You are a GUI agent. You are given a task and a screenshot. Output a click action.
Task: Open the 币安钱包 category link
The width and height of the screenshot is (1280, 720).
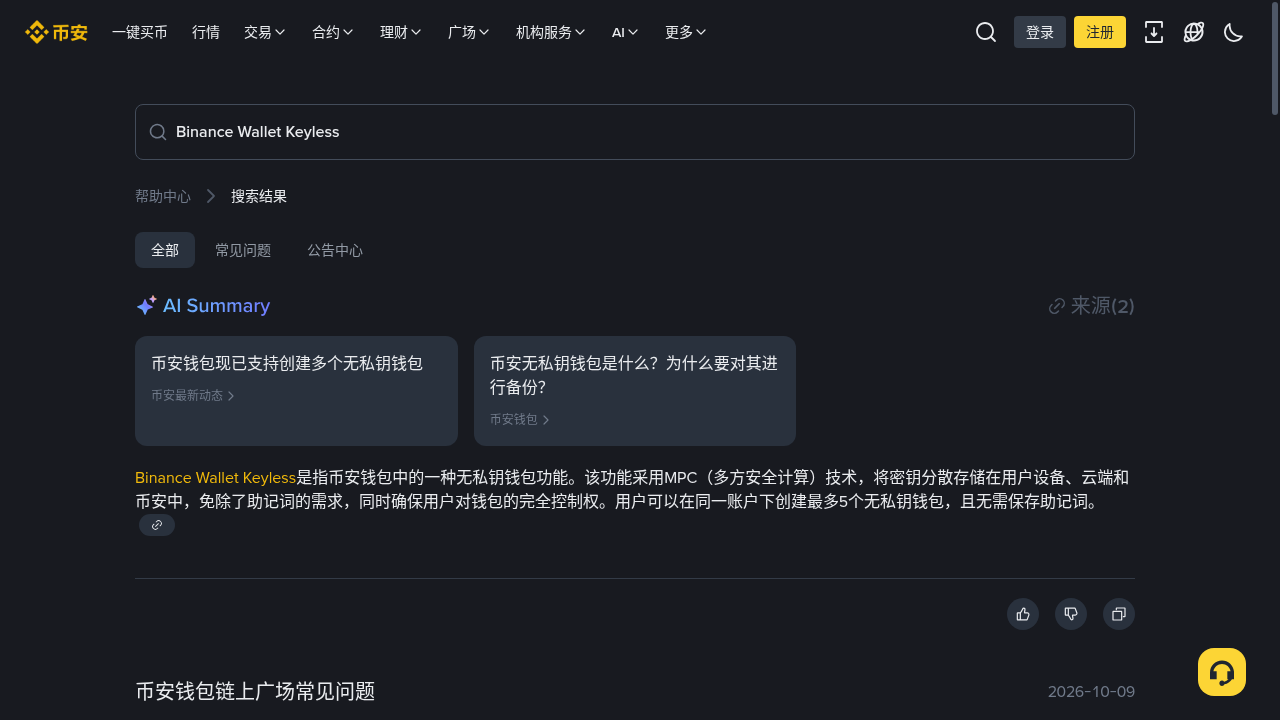point(520,419)
